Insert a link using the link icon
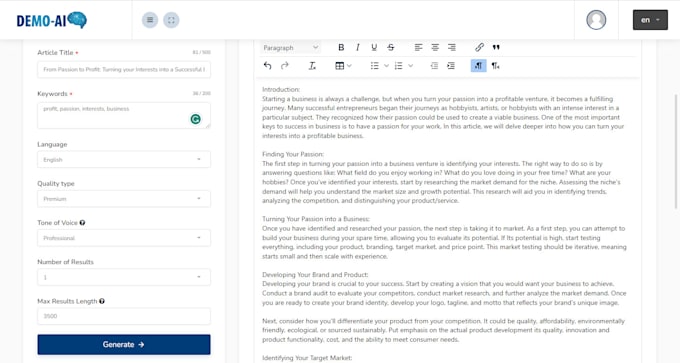 pos(479,47)
